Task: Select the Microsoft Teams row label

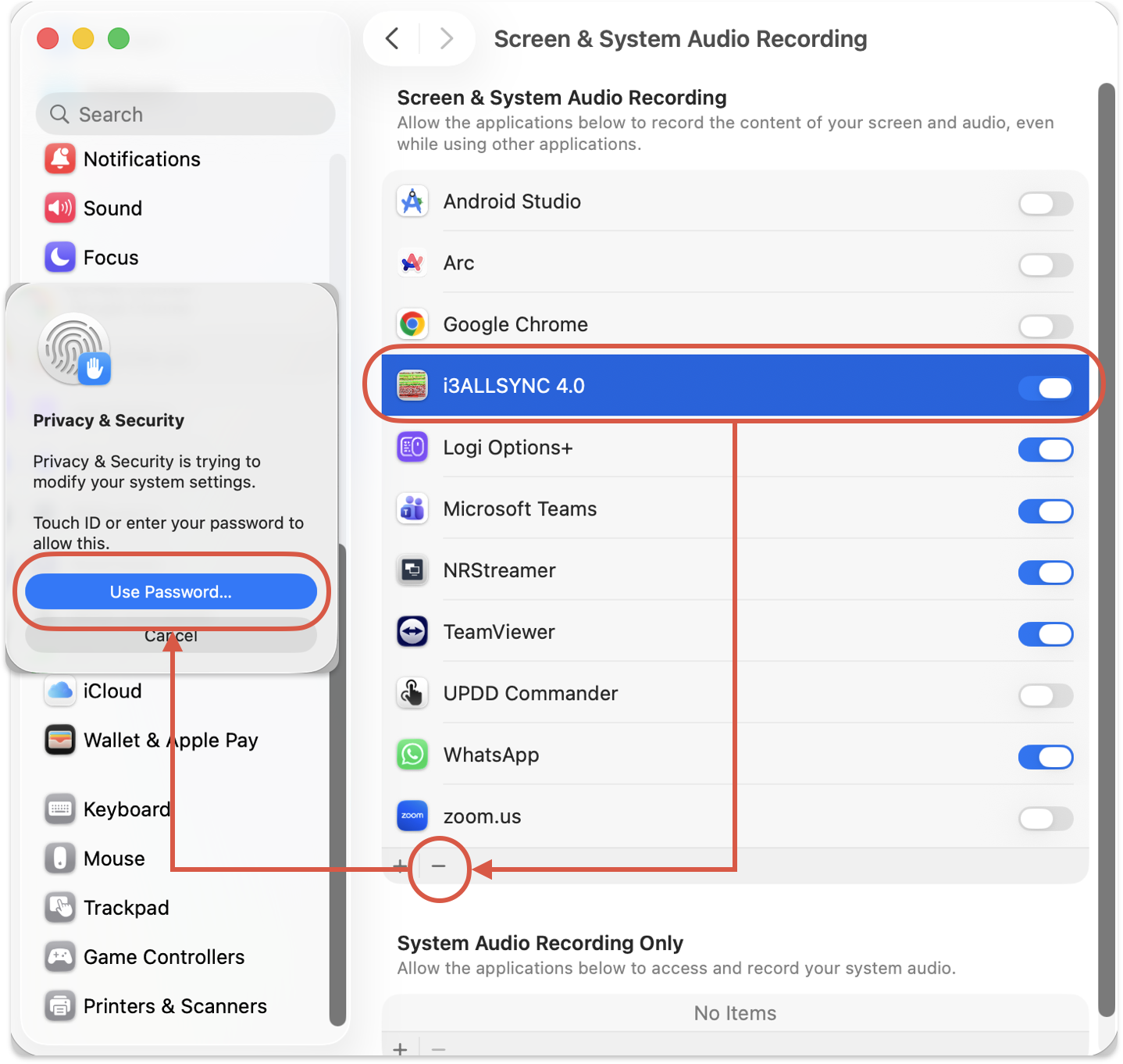Action: point(520,509)
